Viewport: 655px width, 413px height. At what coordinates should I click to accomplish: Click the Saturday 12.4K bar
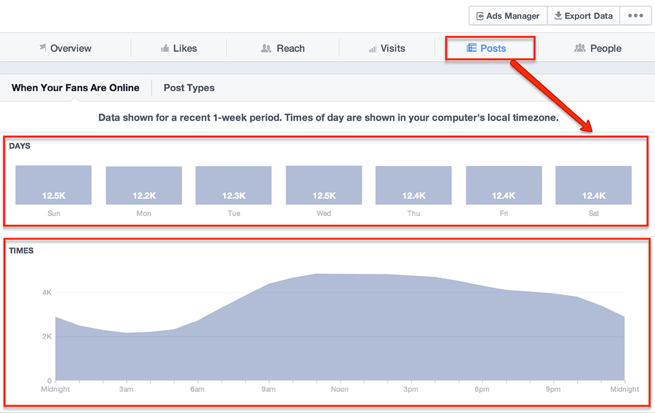click(x=593, y=186)
